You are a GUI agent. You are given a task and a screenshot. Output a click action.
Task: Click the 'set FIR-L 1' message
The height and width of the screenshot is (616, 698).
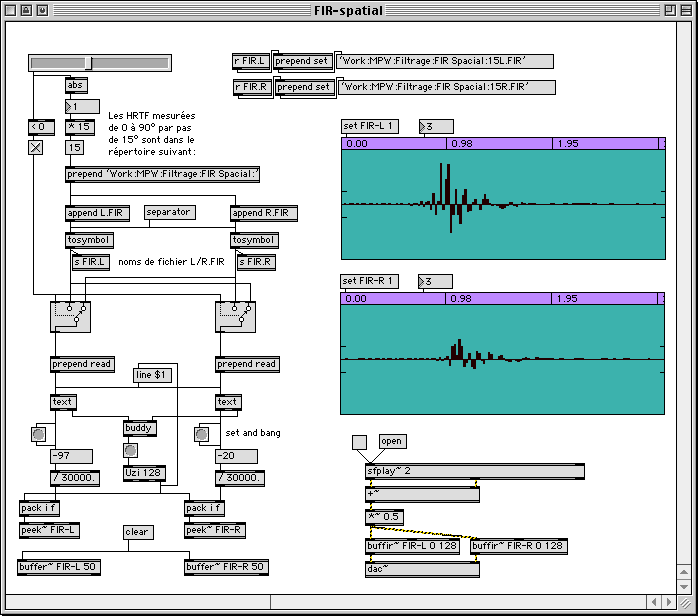tap(370, 126)
